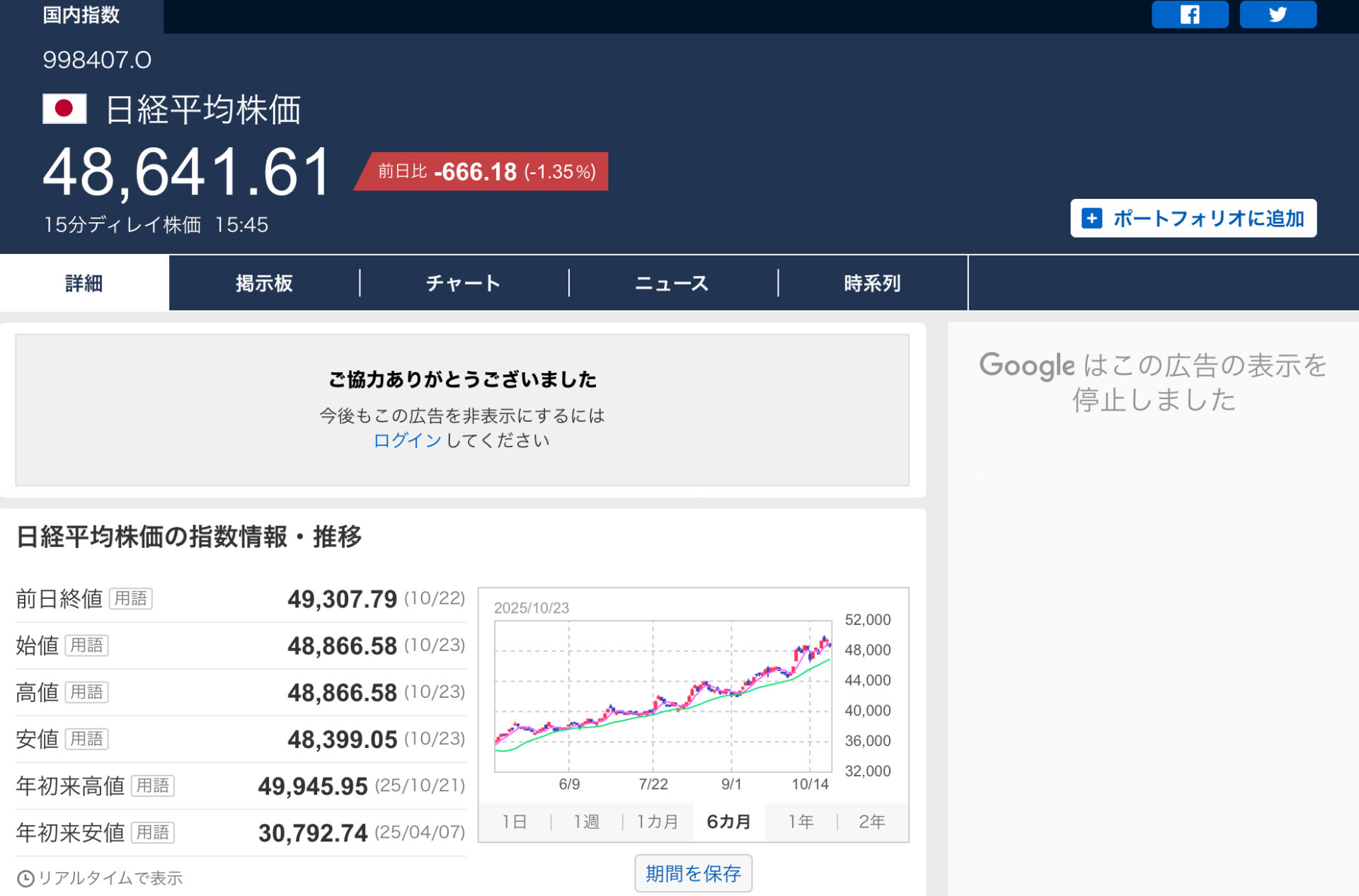Click the Japan flag icon
The height and width of the screenshot is (896, 1359).
coord(64,109)
